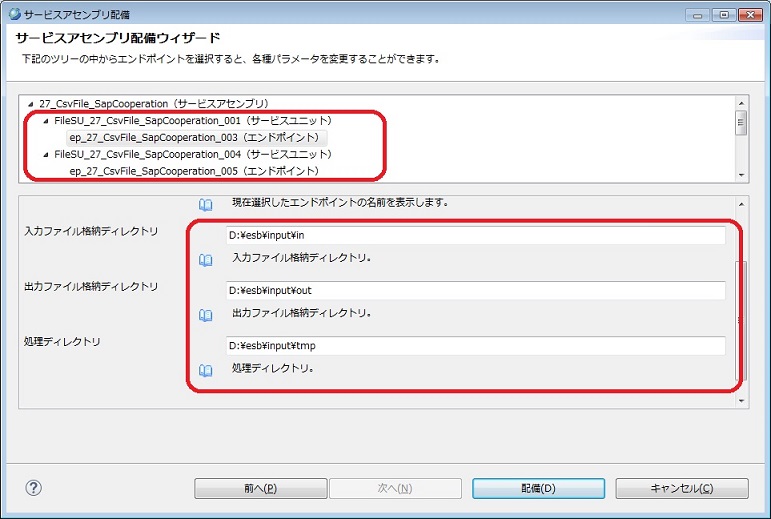
Task: Click label 出力ファイル格納ディレクトリ on left
Action: click(x=91, y=286)
